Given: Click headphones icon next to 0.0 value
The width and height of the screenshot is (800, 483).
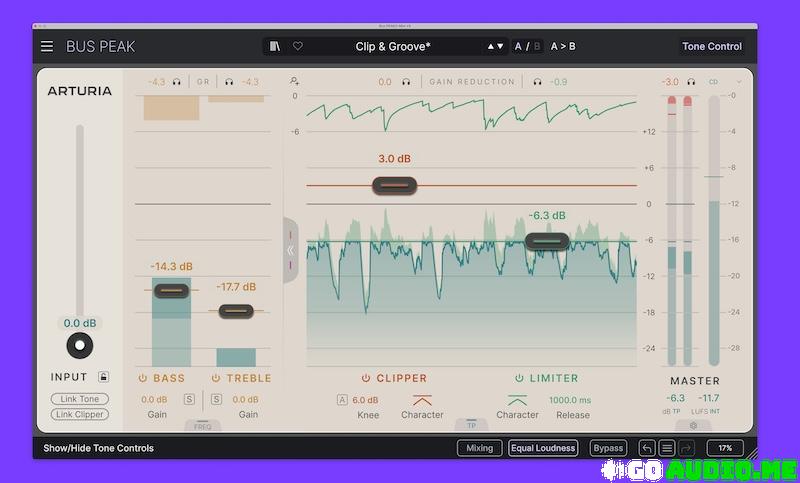Looking at the screenshot, I should click(406, 82).
